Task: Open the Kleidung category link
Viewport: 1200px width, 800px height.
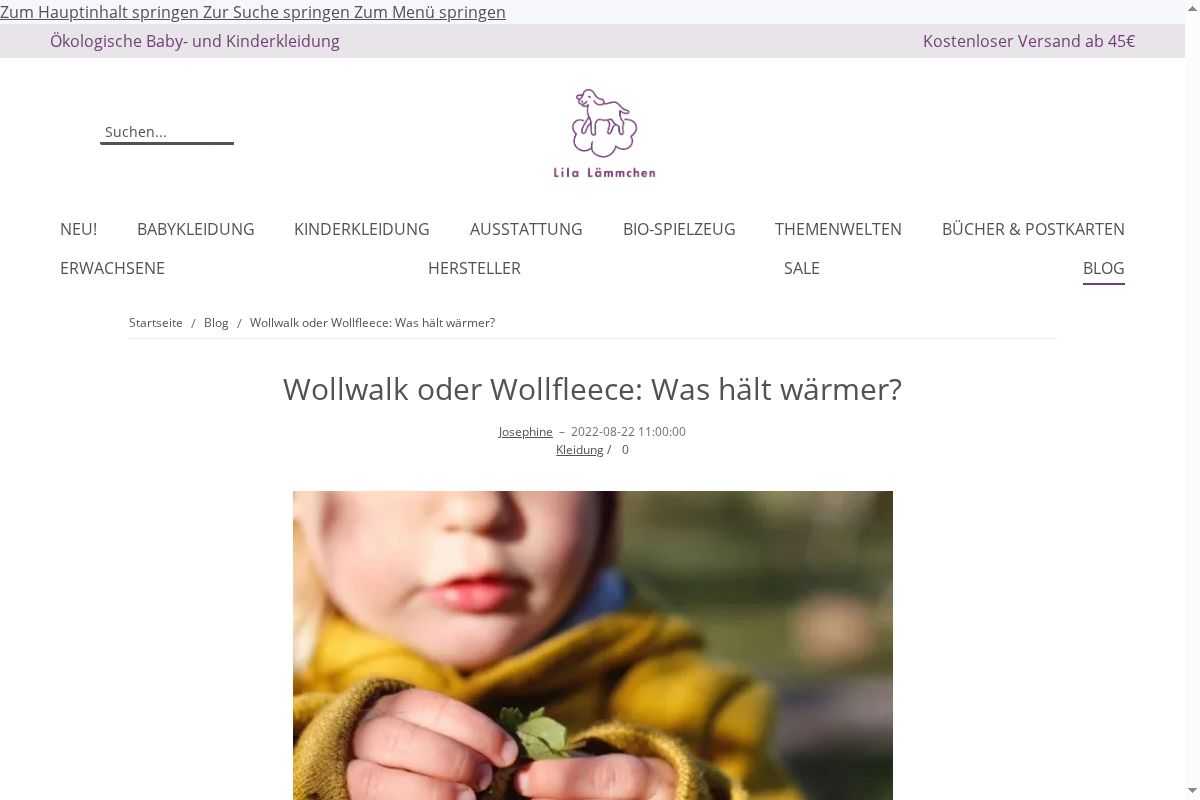Action: pyautogui.click(x=580, y=450)
